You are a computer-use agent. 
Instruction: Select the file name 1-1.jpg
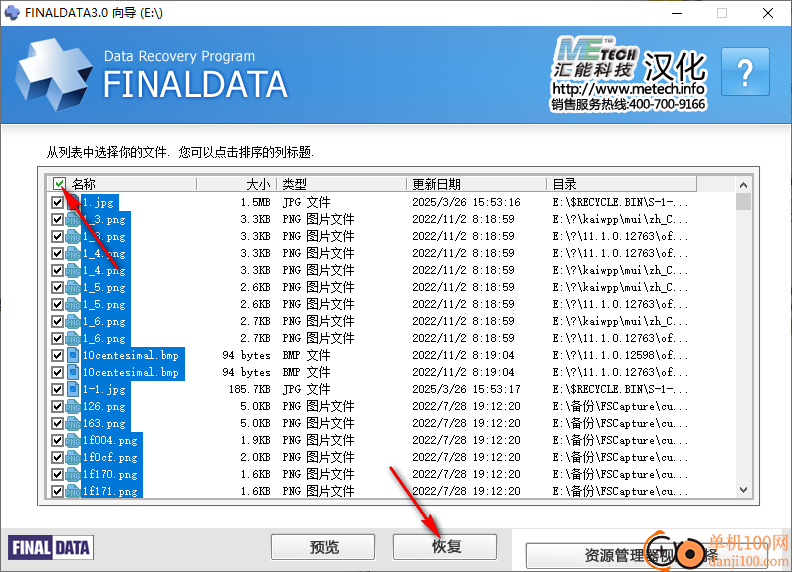(x=104, y=390)
